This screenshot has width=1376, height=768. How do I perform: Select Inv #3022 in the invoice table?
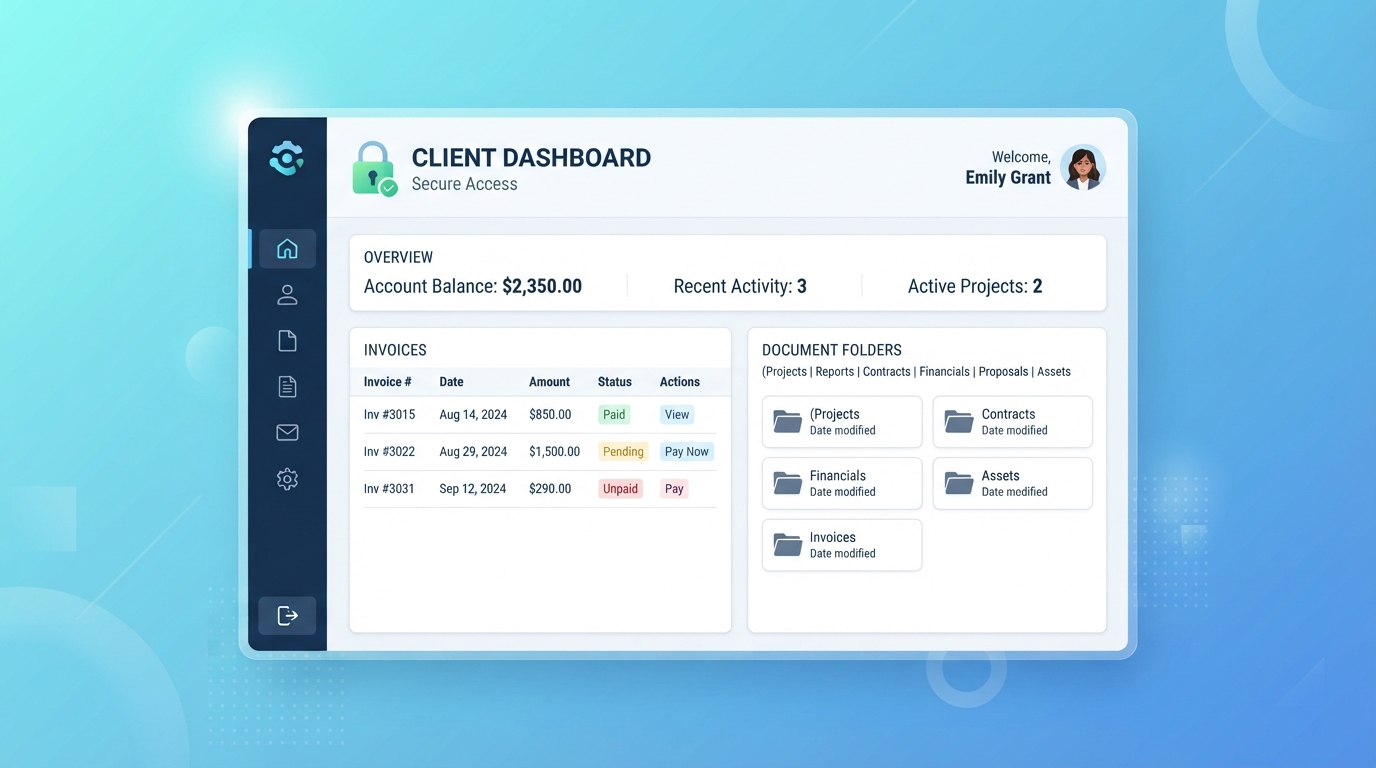pos(389,452)
